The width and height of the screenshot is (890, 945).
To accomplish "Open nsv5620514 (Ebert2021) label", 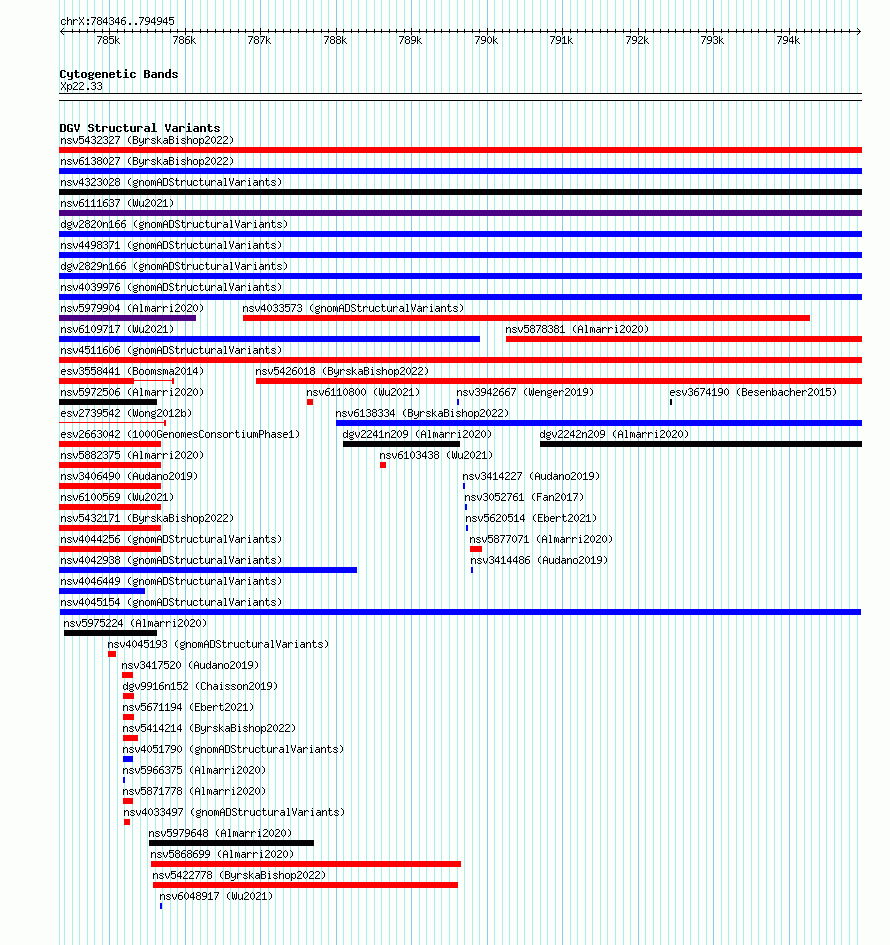I will pos(531,518).
